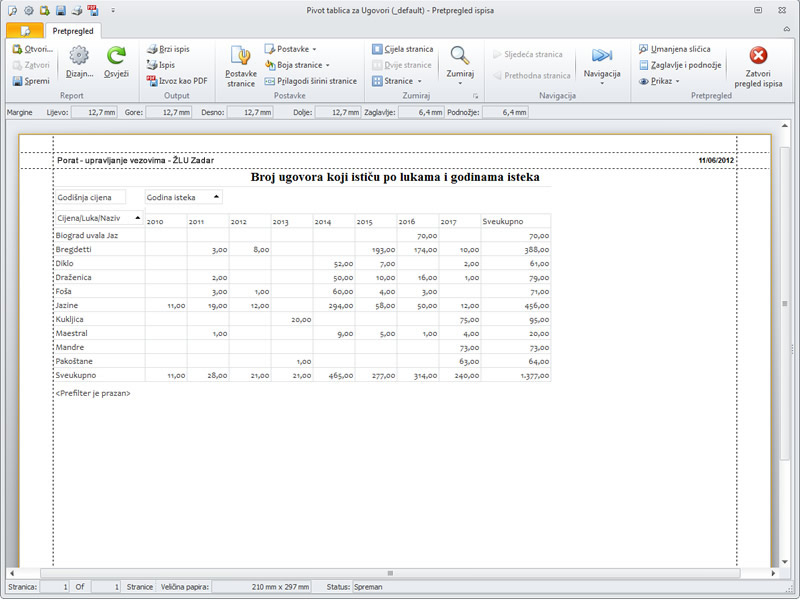This screenshot has height=600, width=800.
Task: Click the Gore margin input field
Action: click(168, 112)
